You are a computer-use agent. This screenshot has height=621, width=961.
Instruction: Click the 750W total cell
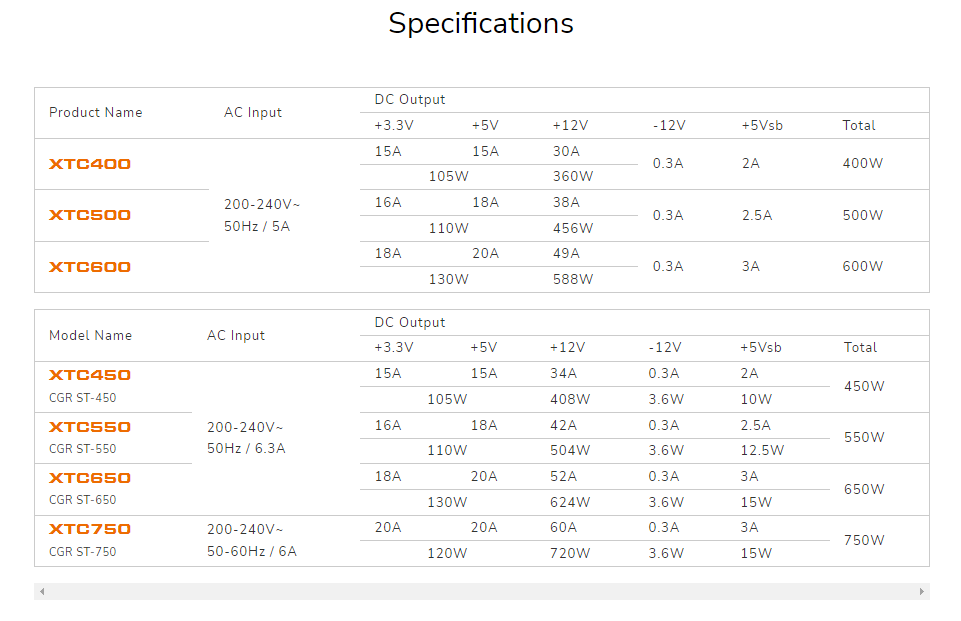[x=864, y=540]
